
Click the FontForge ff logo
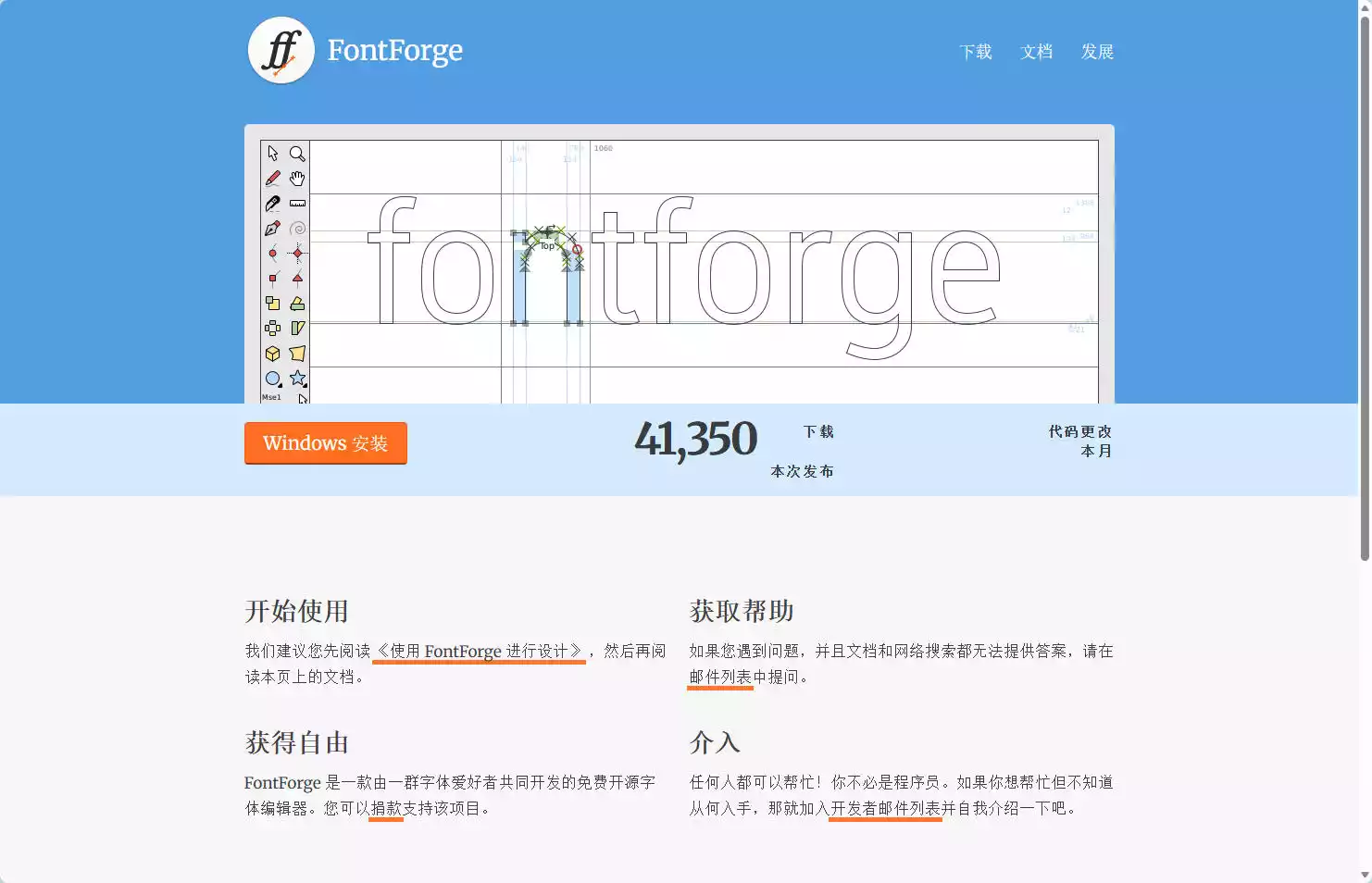tap(281, 51)
